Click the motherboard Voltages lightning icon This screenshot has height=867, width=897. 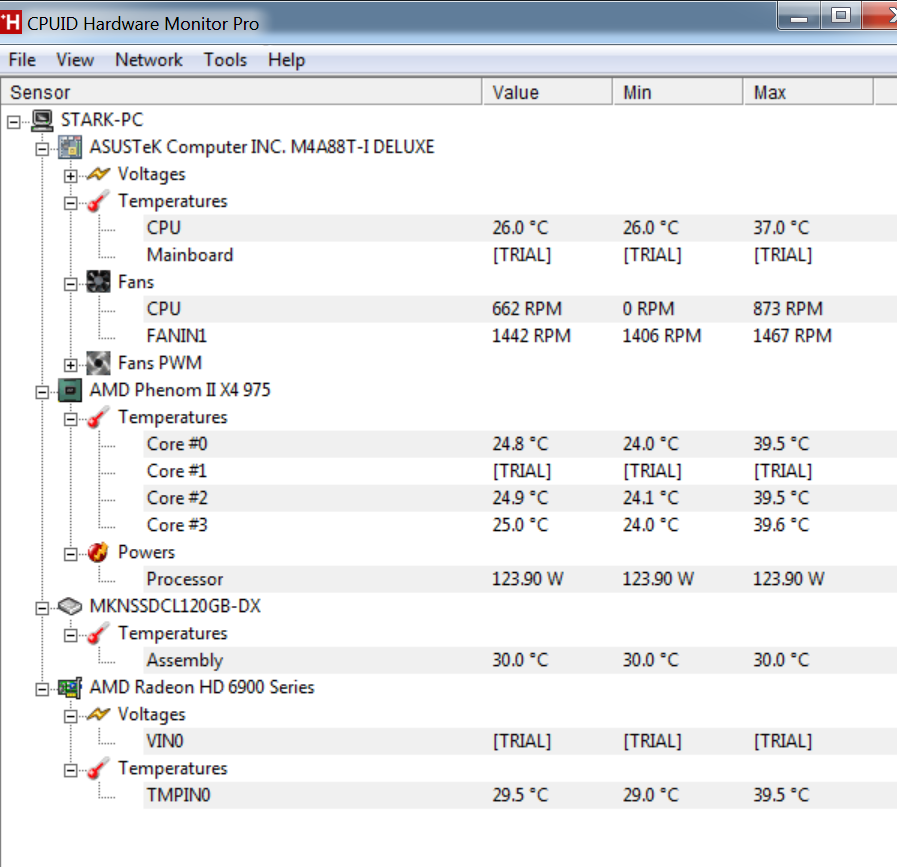tap(98, 174)
